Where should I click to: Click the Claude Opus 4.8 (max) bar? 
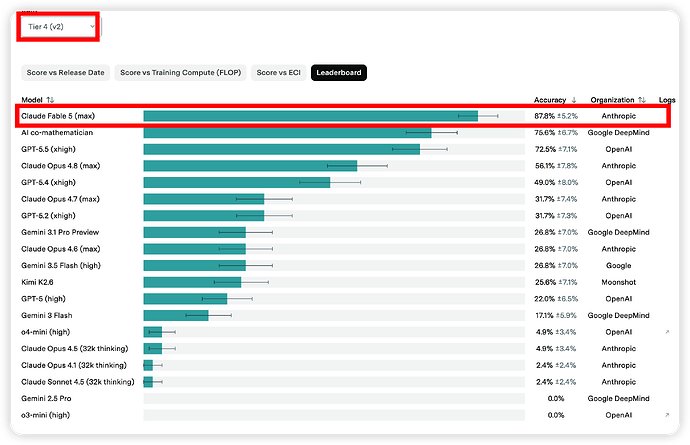click(x=250, y=166)
